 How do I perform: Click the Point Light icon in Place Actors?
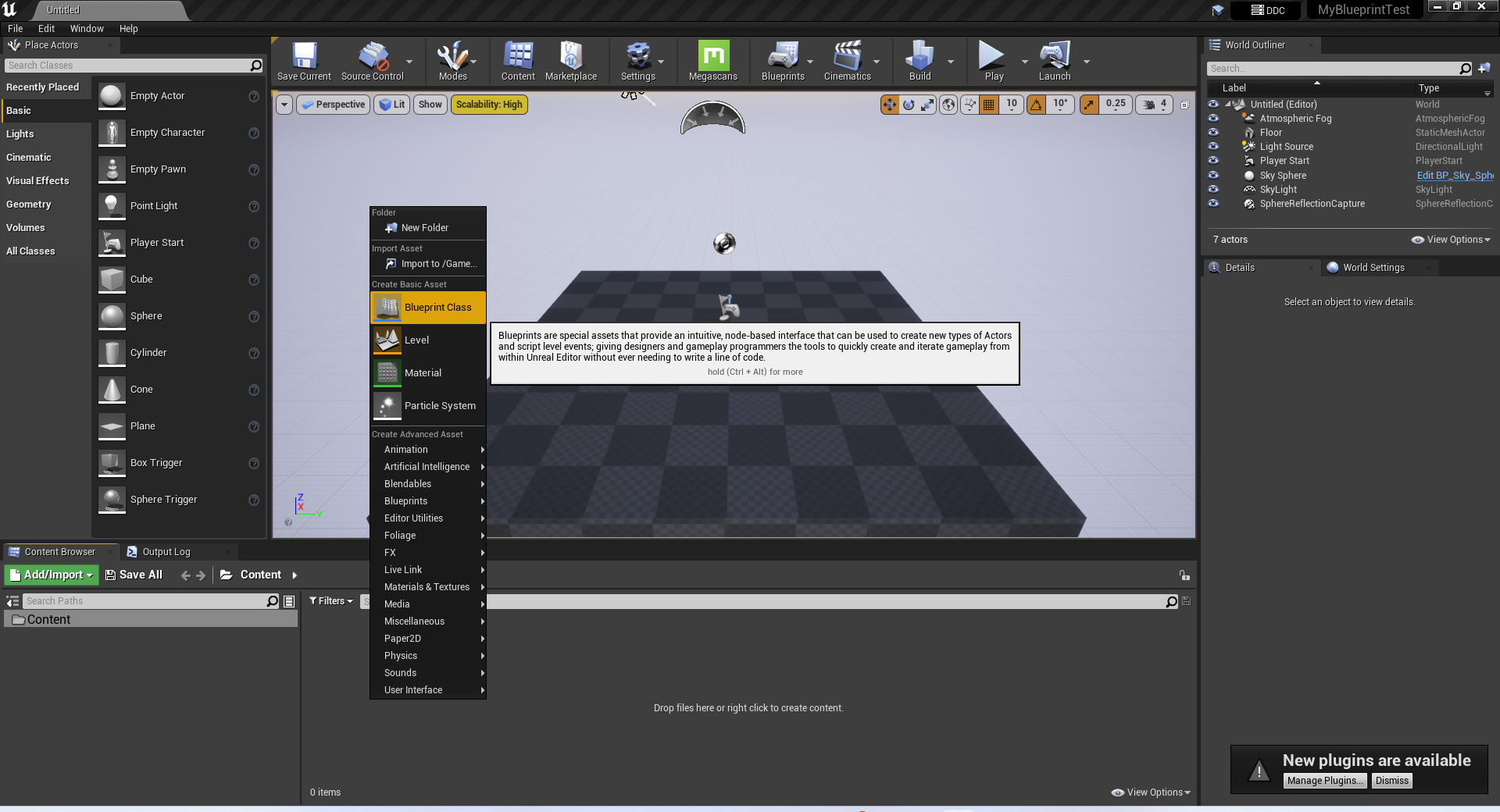(112, 206)
